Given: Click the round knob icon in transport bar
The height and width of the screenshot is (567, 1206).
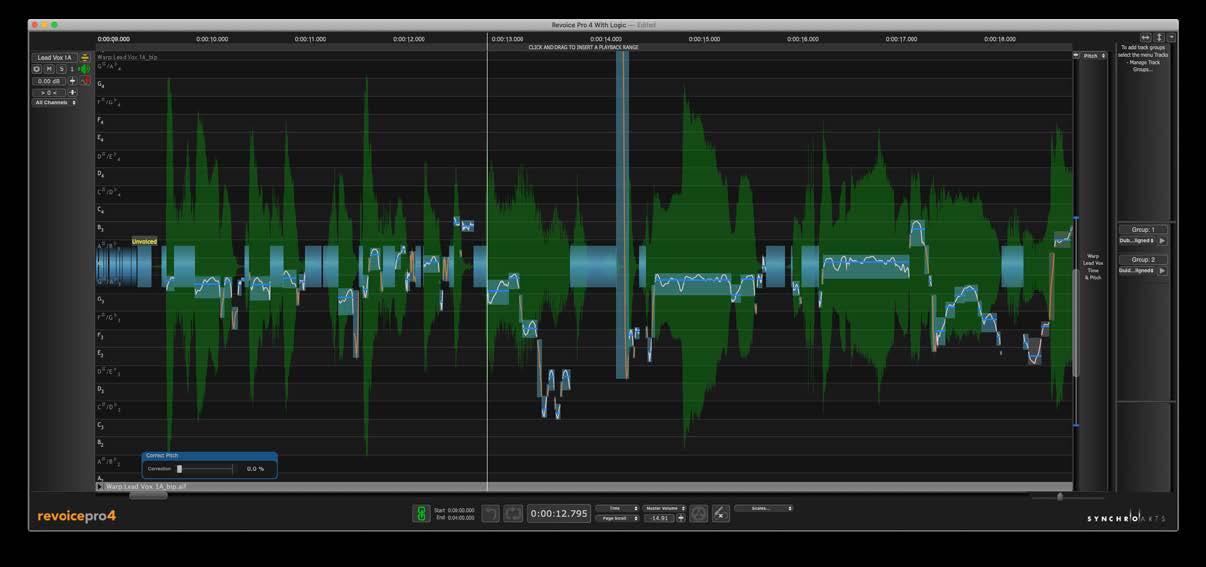Looking at the screenshot, I should (x=699, y=513).
